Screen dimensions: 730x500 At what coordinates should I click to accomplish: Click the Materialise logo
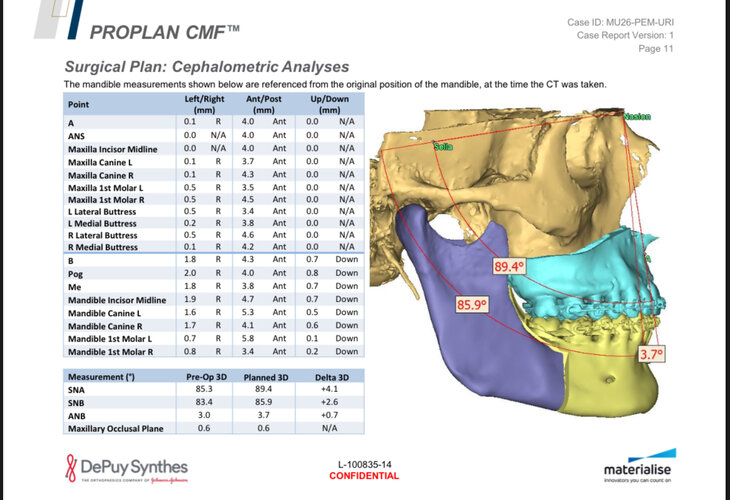pyautogui.click(x=640, y=466)
